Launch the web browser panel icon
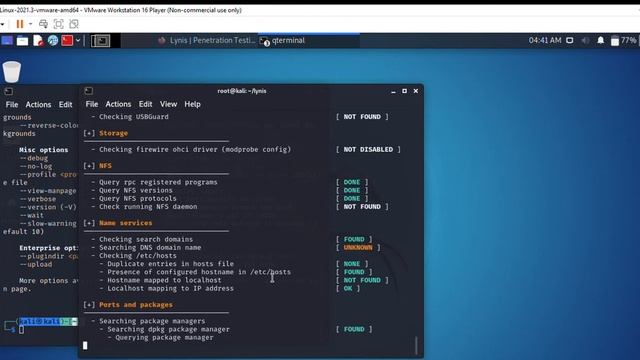 coord(53,40)
